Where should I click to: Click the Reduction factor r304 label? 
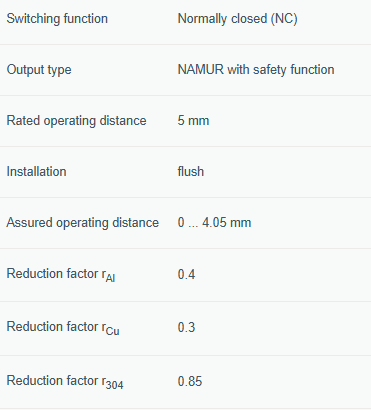tap(65, 382)
